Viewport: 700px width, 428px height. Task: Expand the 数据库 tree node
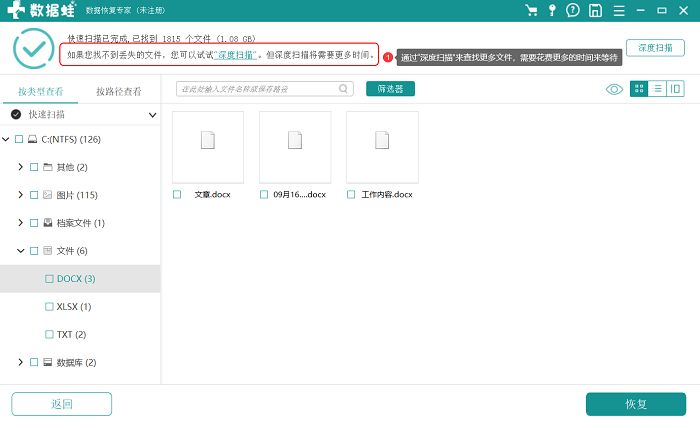pos(21,362)
